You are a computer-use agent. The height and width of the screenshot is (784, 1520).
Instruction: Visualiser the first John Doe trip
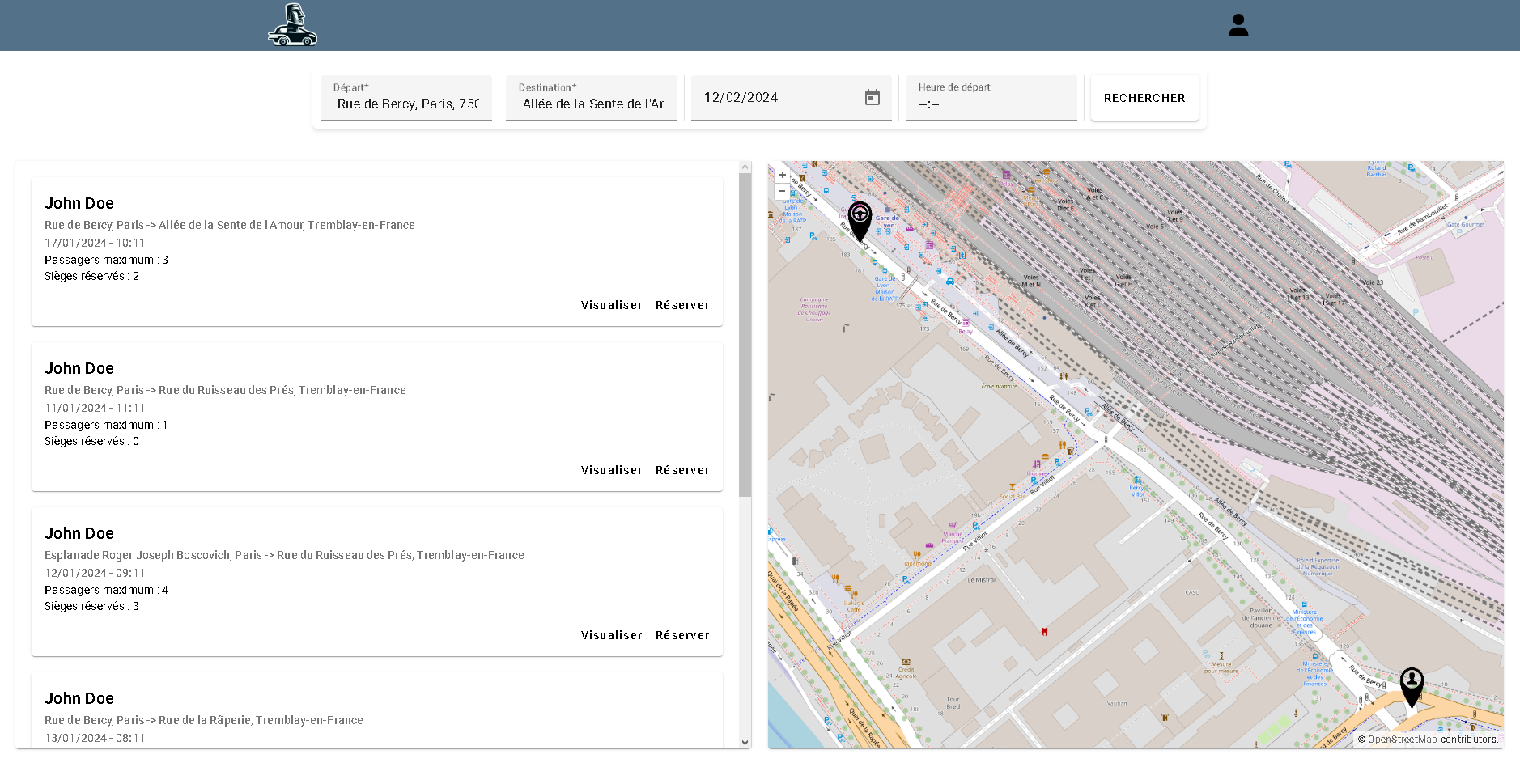pos(611,305)
